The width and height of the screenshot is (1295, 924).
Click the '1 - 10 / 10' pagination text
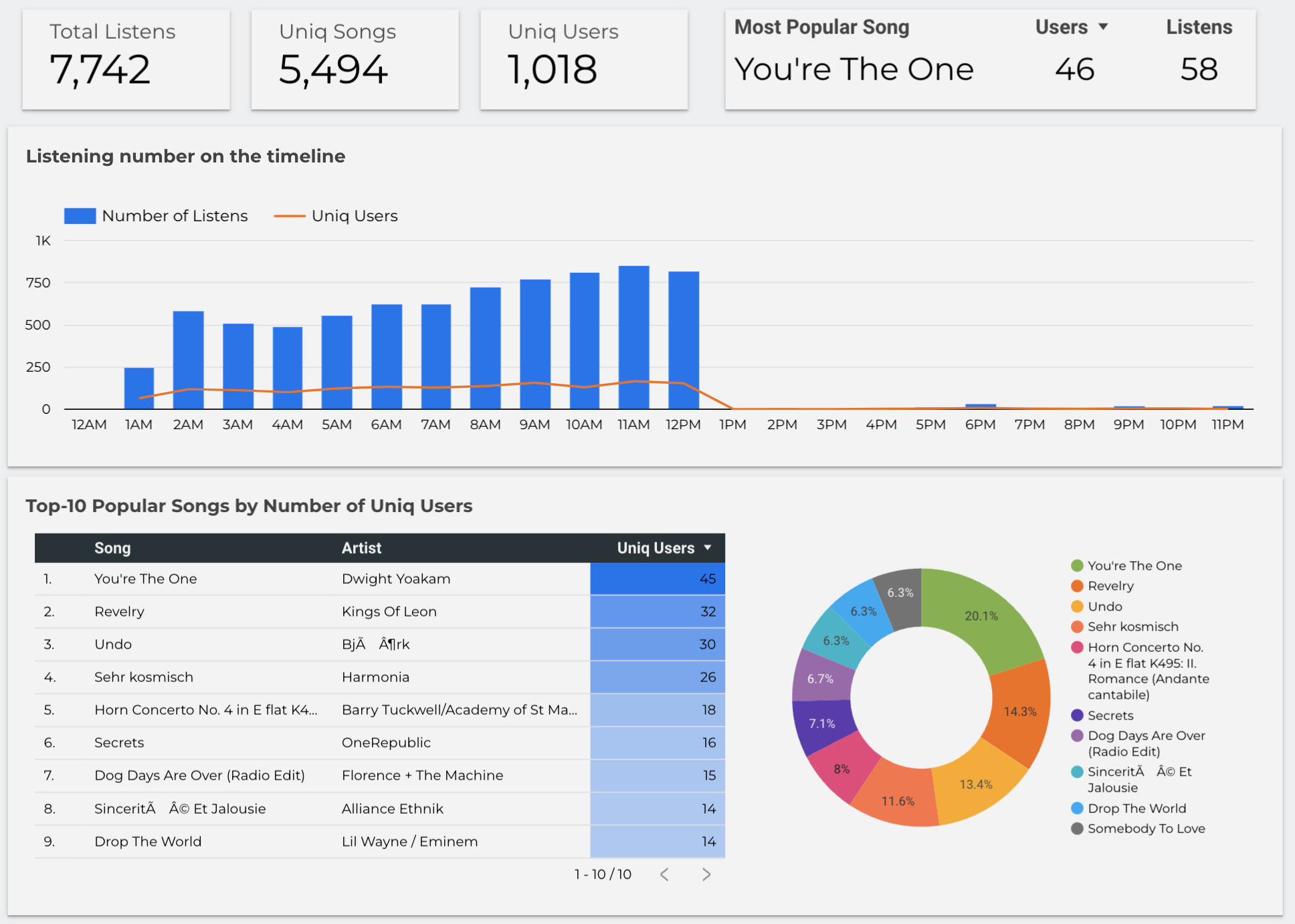603,875
